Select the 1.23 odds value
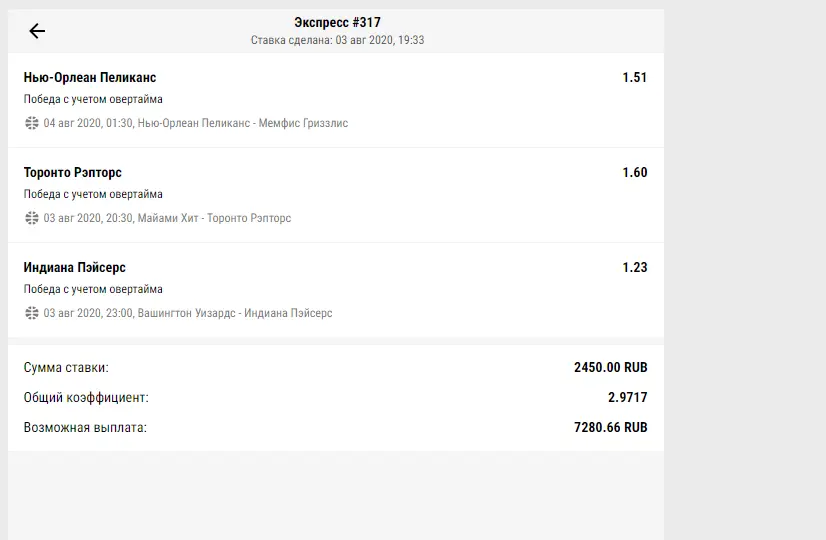Image resolution: width=826 pixels, height=540 pixels. point(634,267)
